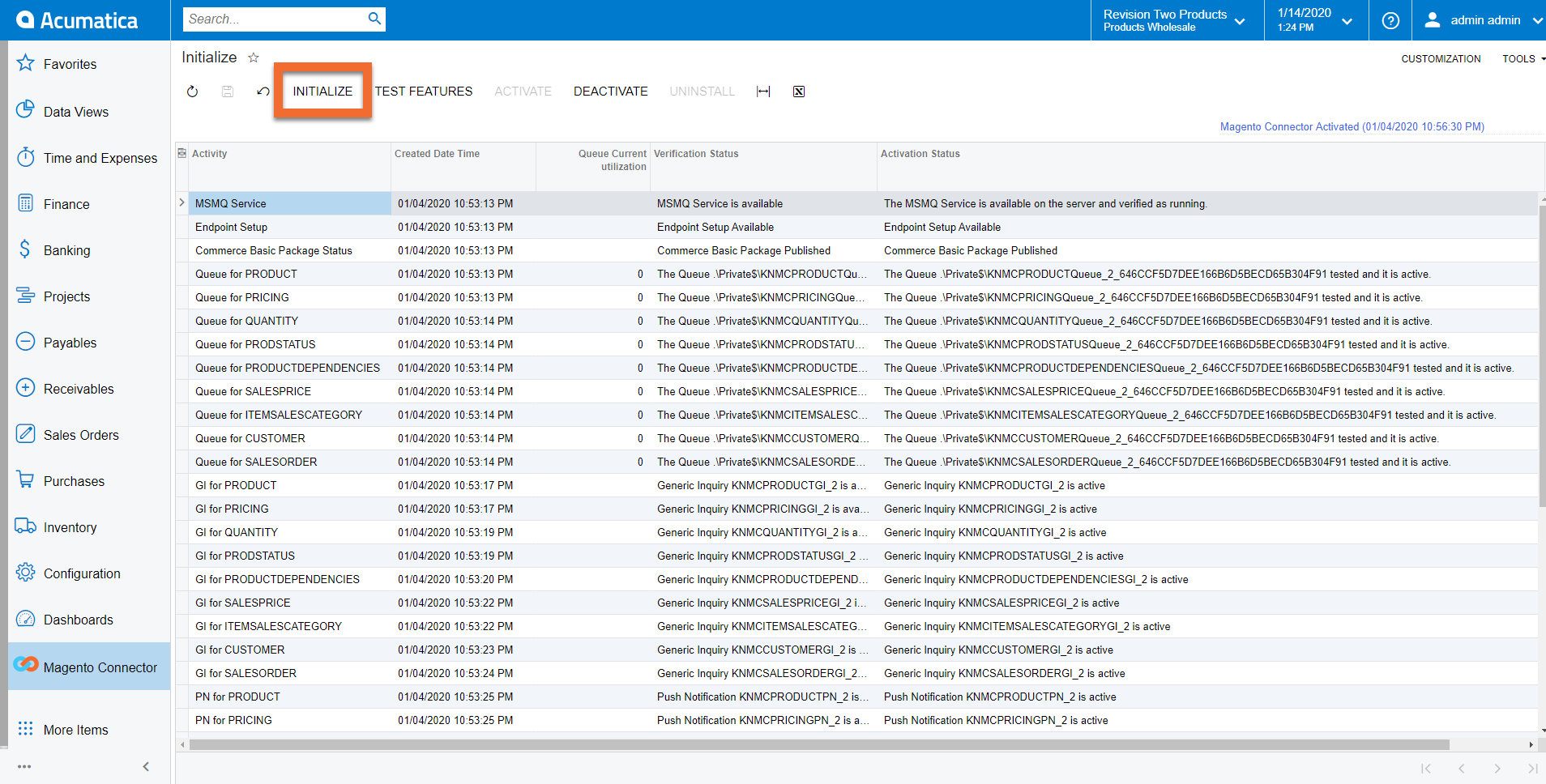The height and width of the screenshot is (784, 1546).
Task: Go to last page of grid
Action: tap(1532, 769)
